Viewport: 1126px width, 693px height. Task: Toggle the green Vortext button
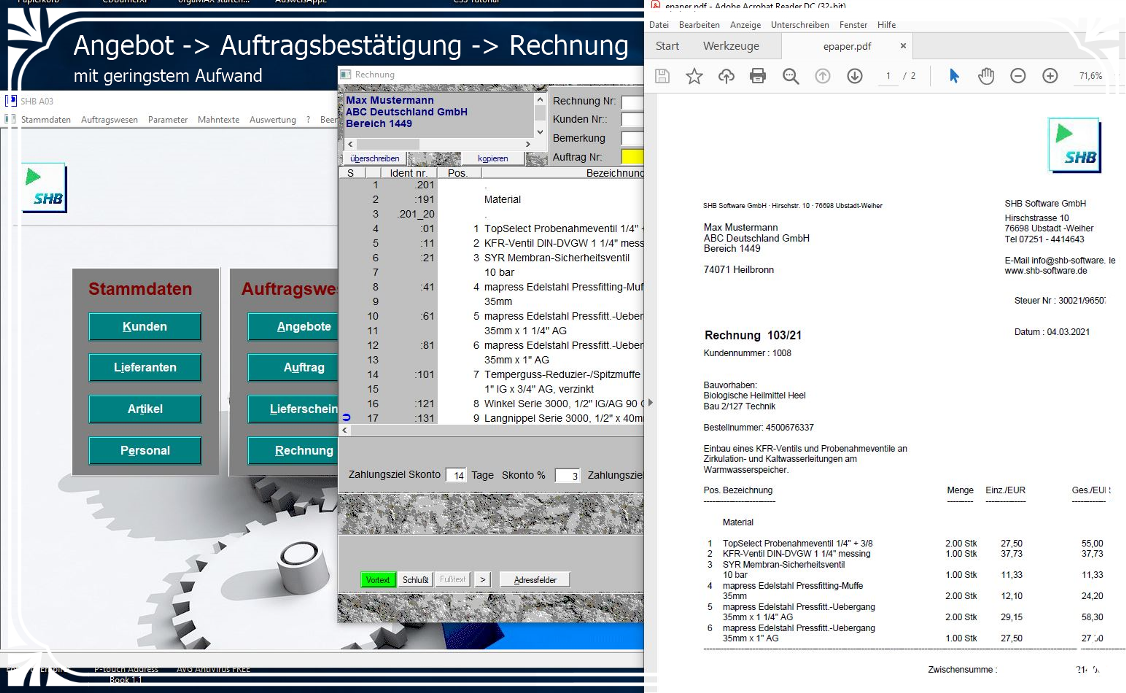tap(378, 579)
